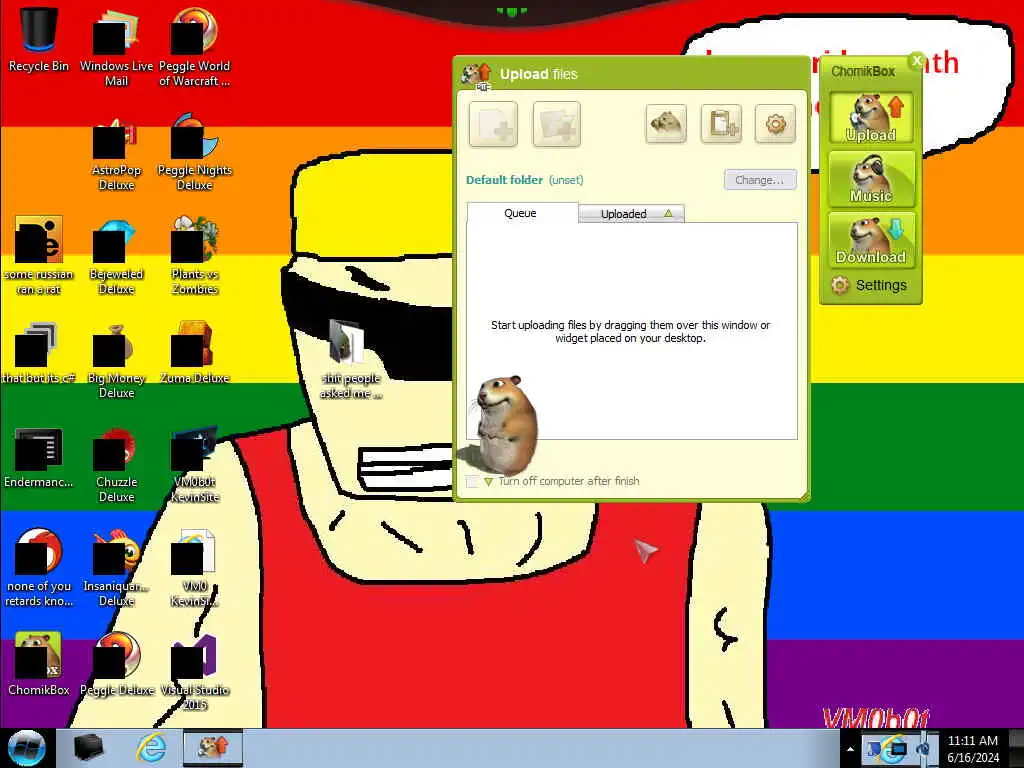Click Change… for the default folder
Viewport: 1024px width, 768px height.
(x=760, y=180)
